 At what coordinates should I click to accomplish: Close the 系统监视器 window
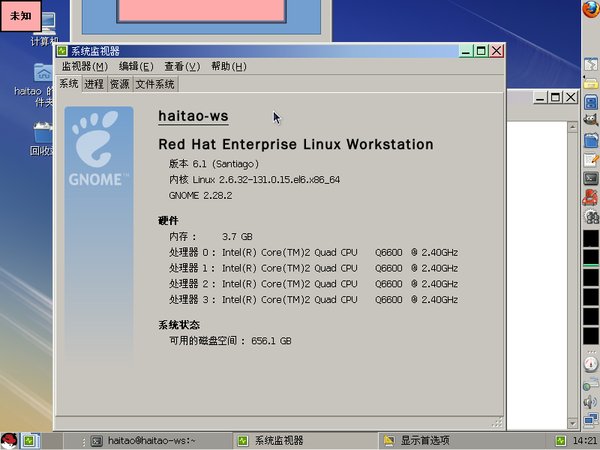pyautogui.click(x=497, y=51)
